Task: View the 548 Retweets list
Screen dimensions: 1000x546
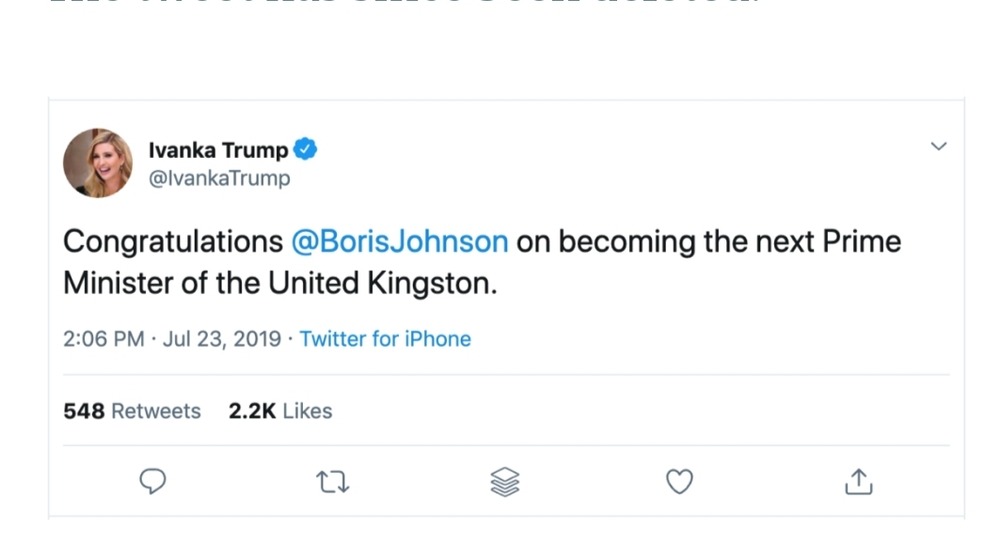Action: click(132, 411)
